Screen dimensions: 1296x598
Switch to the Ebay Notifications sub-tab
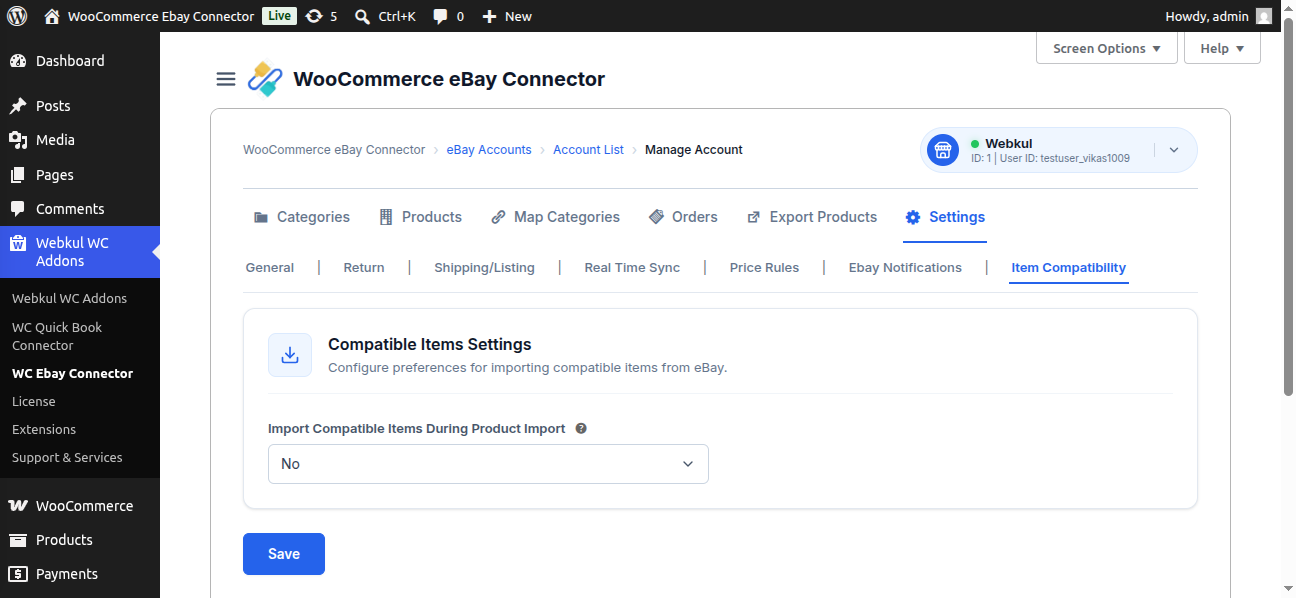point(905,268)
